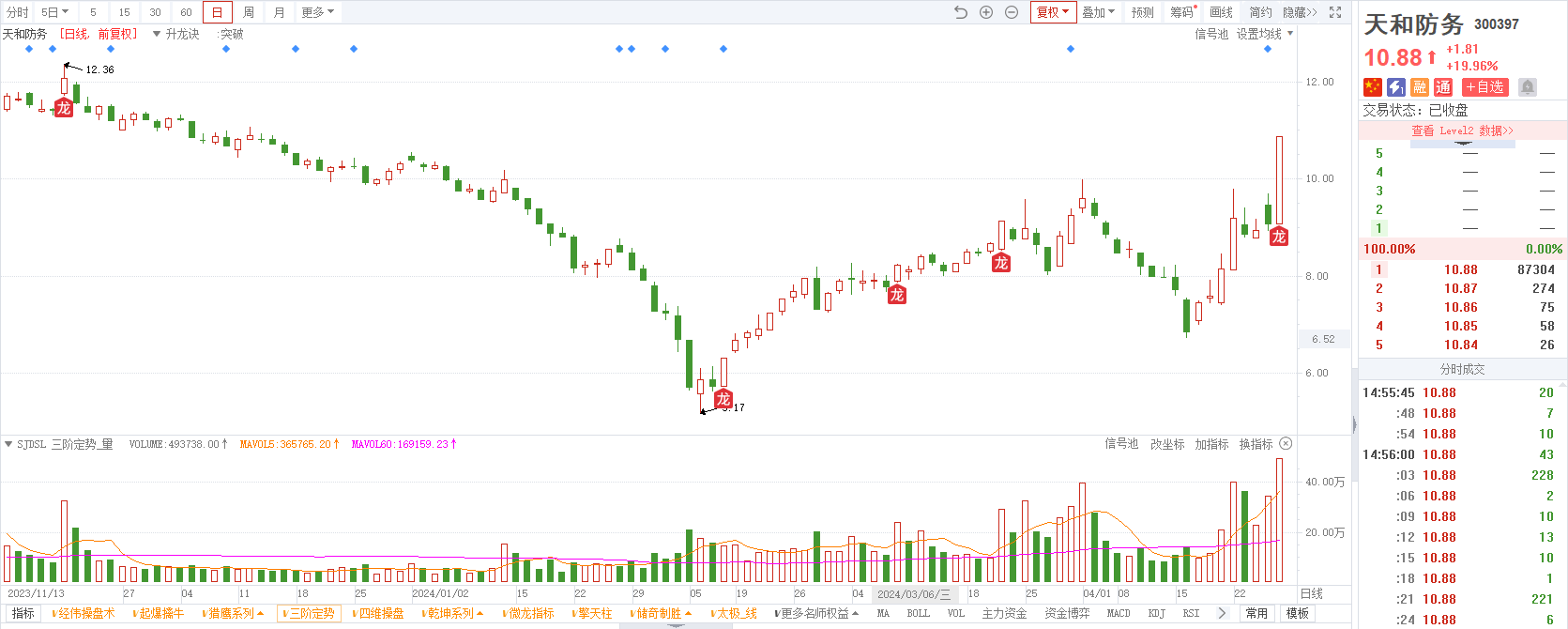Add stock to watchlist with +自选

pyautogui.click(x=1485, y=87)
